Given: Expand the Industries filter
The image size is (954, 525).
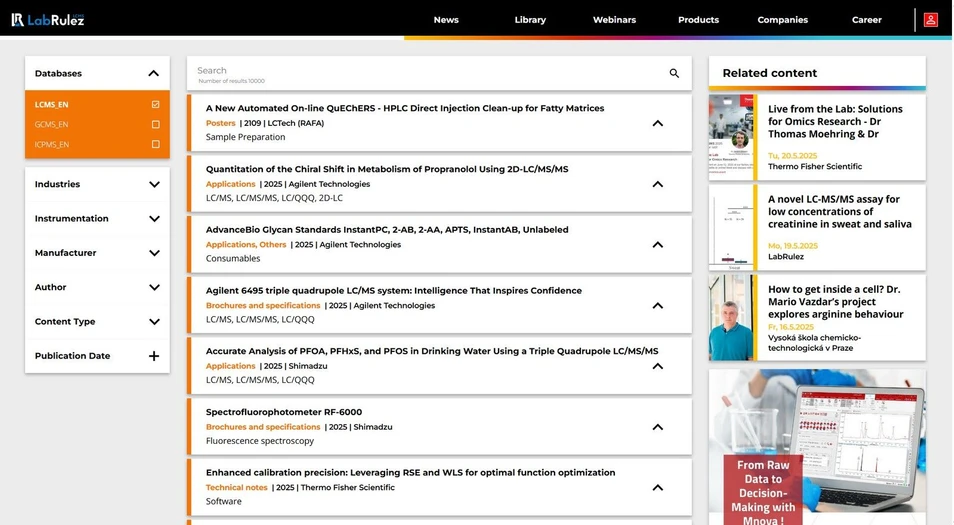Looking at the screenshot, I should coord(154,184).
